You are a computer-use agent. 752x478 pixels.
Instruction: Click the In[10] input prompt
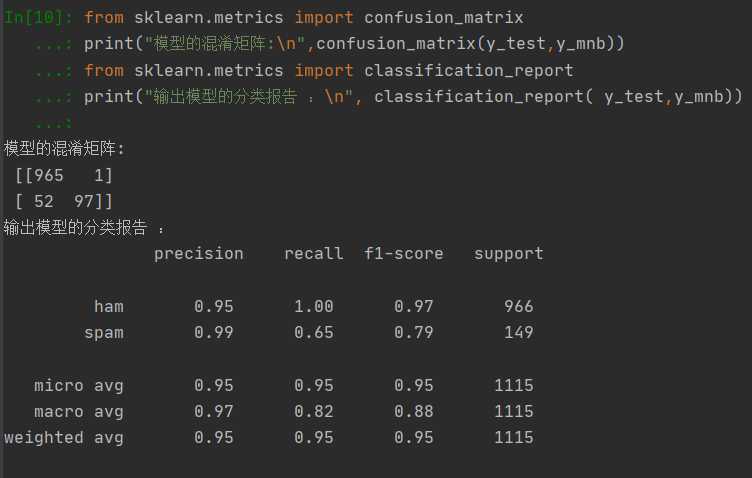(39, 18)
